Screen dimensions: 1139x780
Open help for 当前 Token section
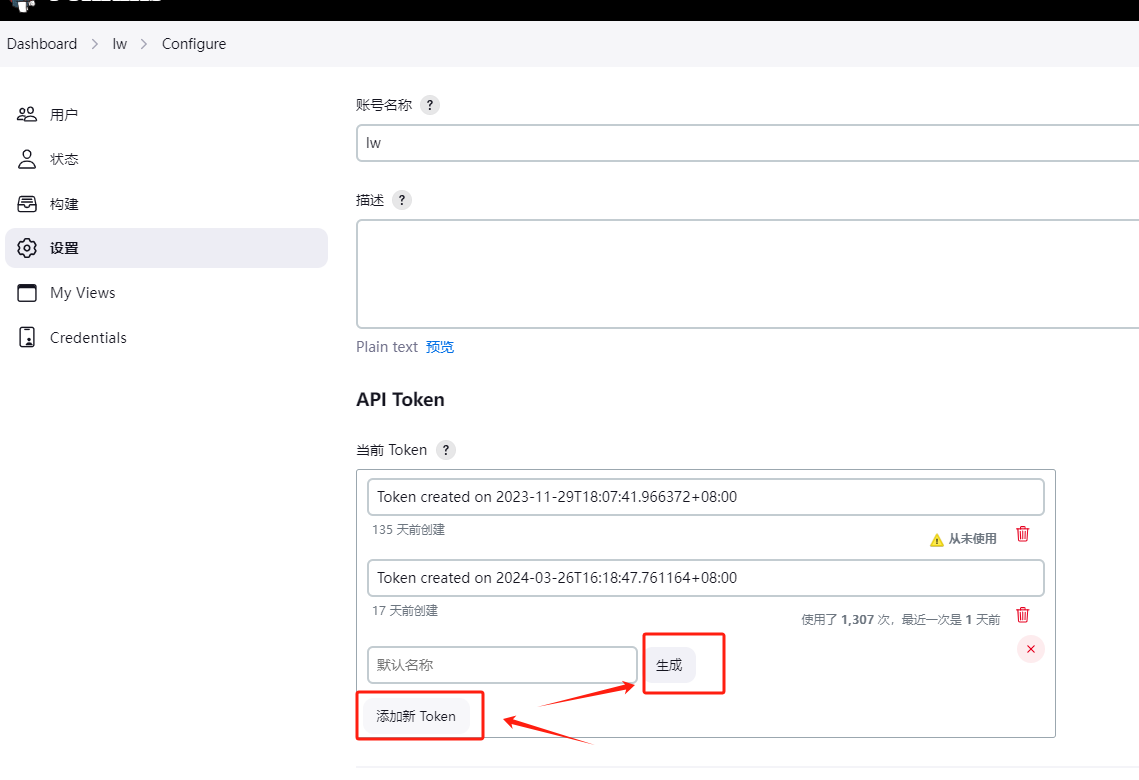pos(445,450)
